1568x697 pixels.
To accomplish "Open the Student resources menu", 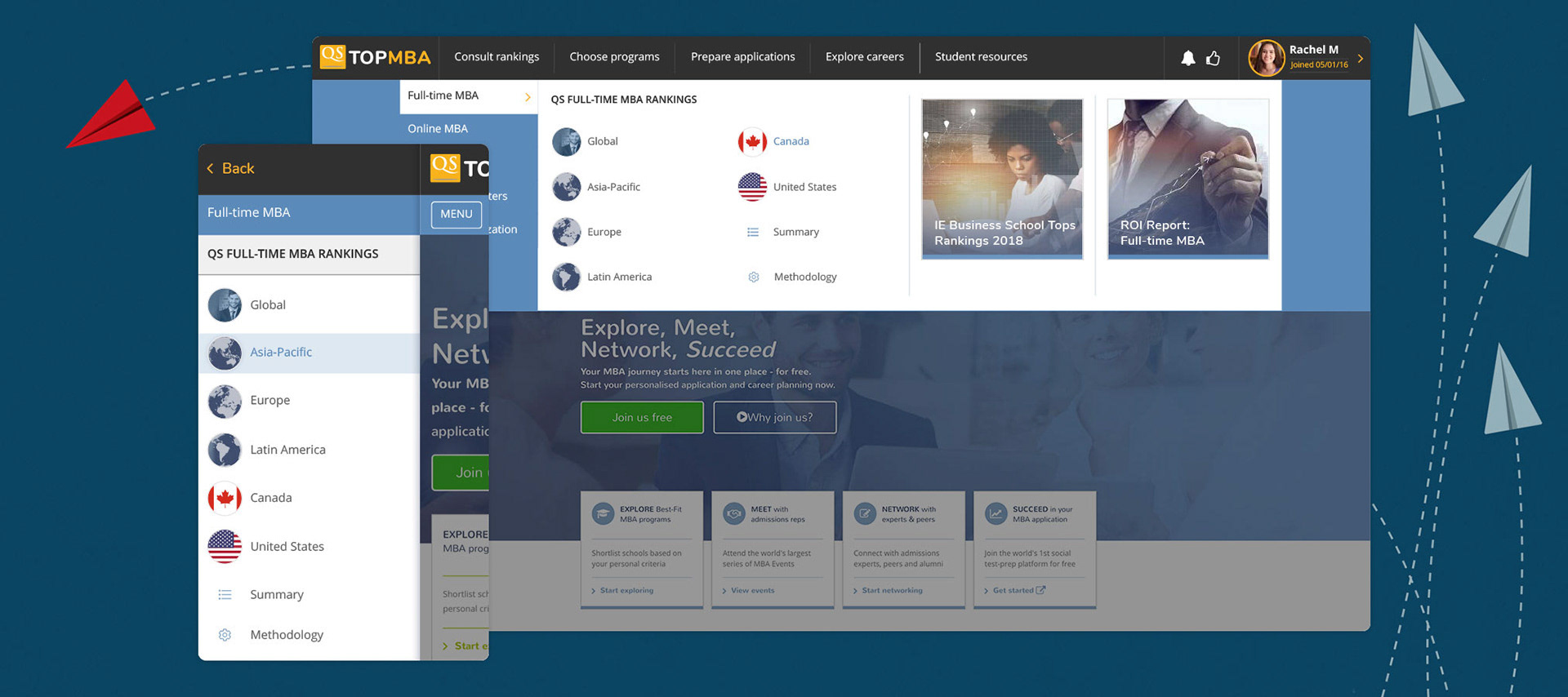I will coord(981,57).
